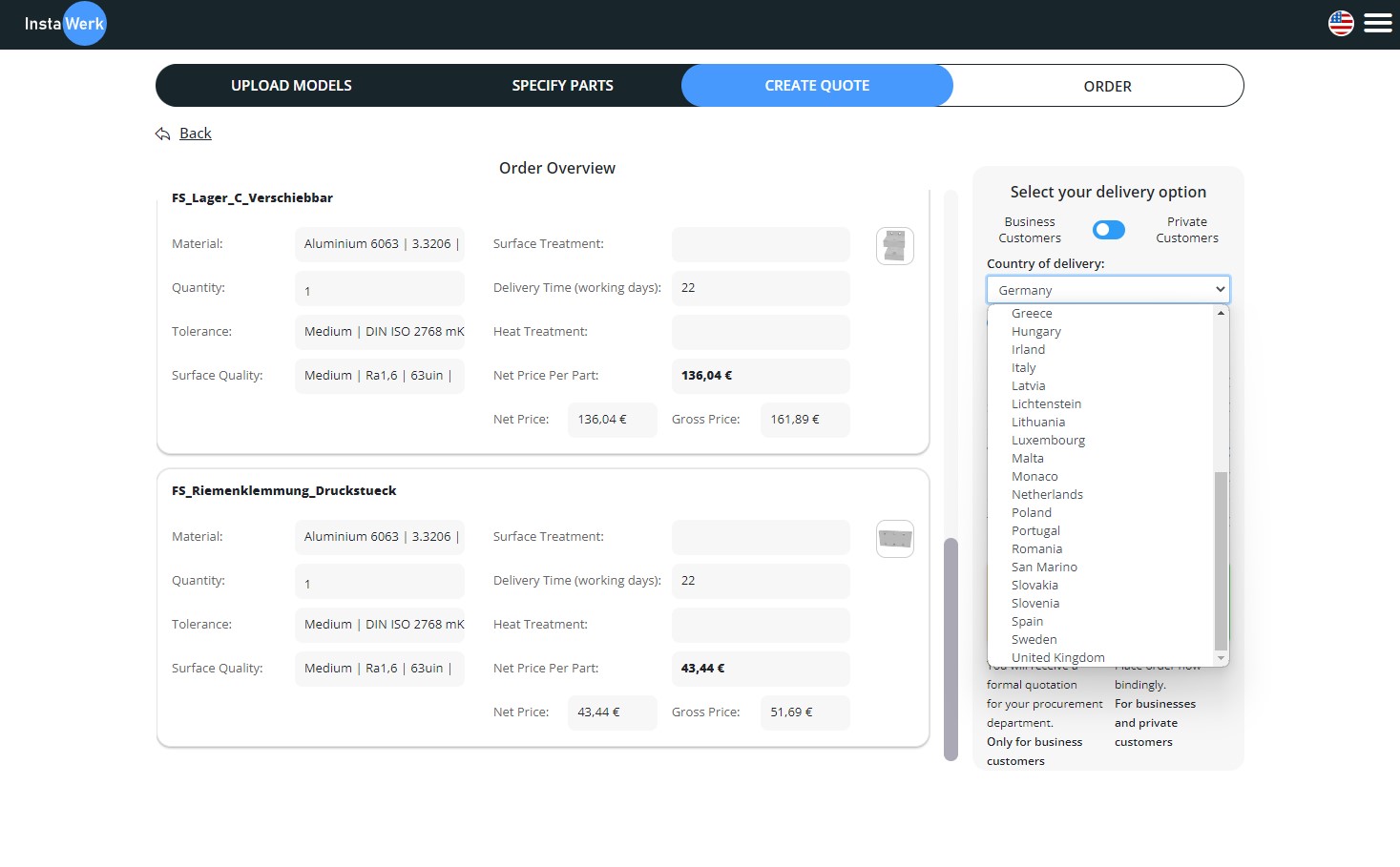Collapse the Country of delivery dropdown

tap(1107, 290)
